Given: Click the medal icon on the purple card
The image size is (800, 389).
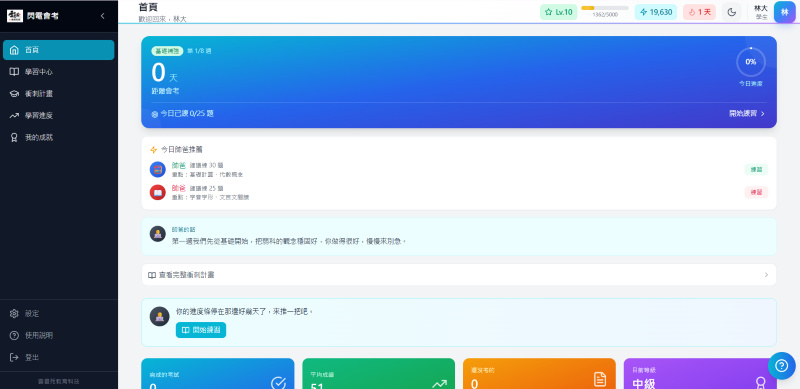Looking at the screenshot, I should click(x=761, y=383).
